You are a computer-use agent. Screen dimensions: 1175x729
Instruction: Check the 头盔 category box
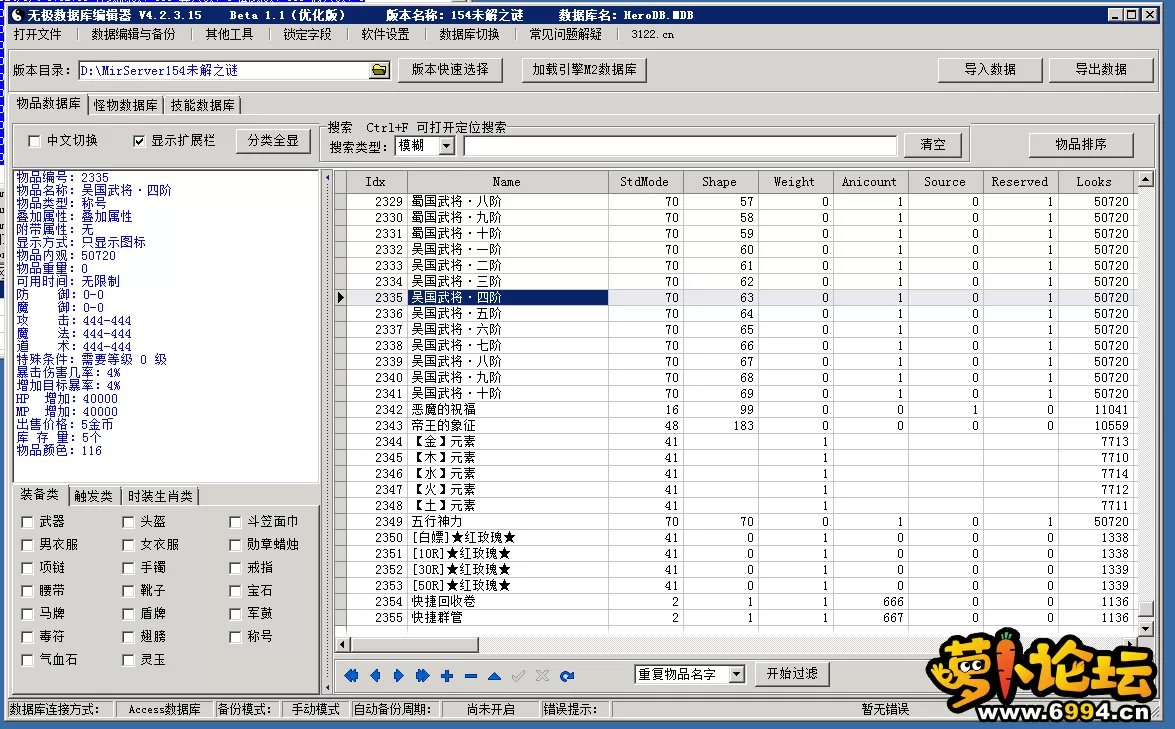coord(128,522)
